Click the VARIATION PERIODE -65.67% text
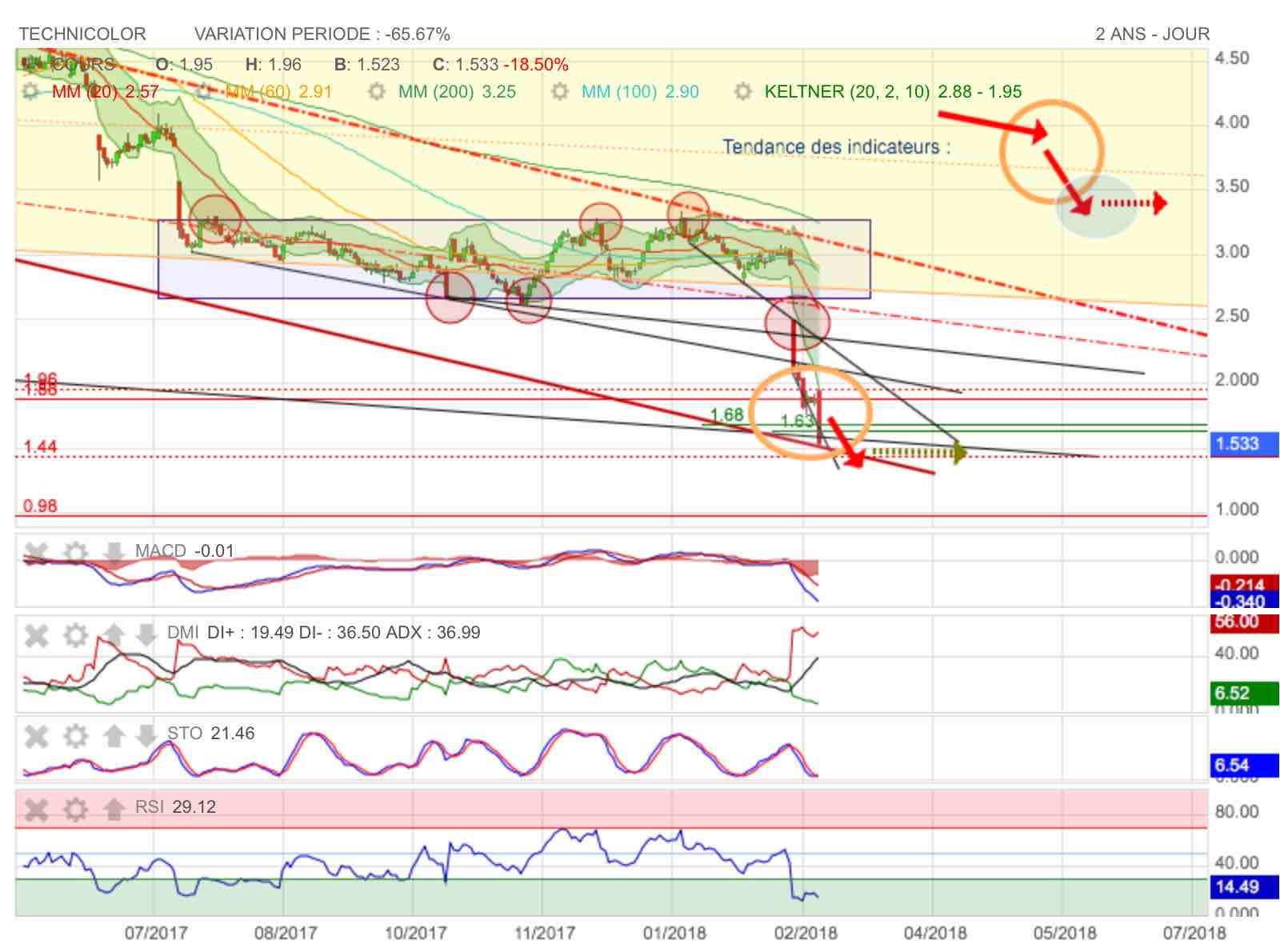The height and width of the screenshot is (952, 1280). tap(322, 34)
